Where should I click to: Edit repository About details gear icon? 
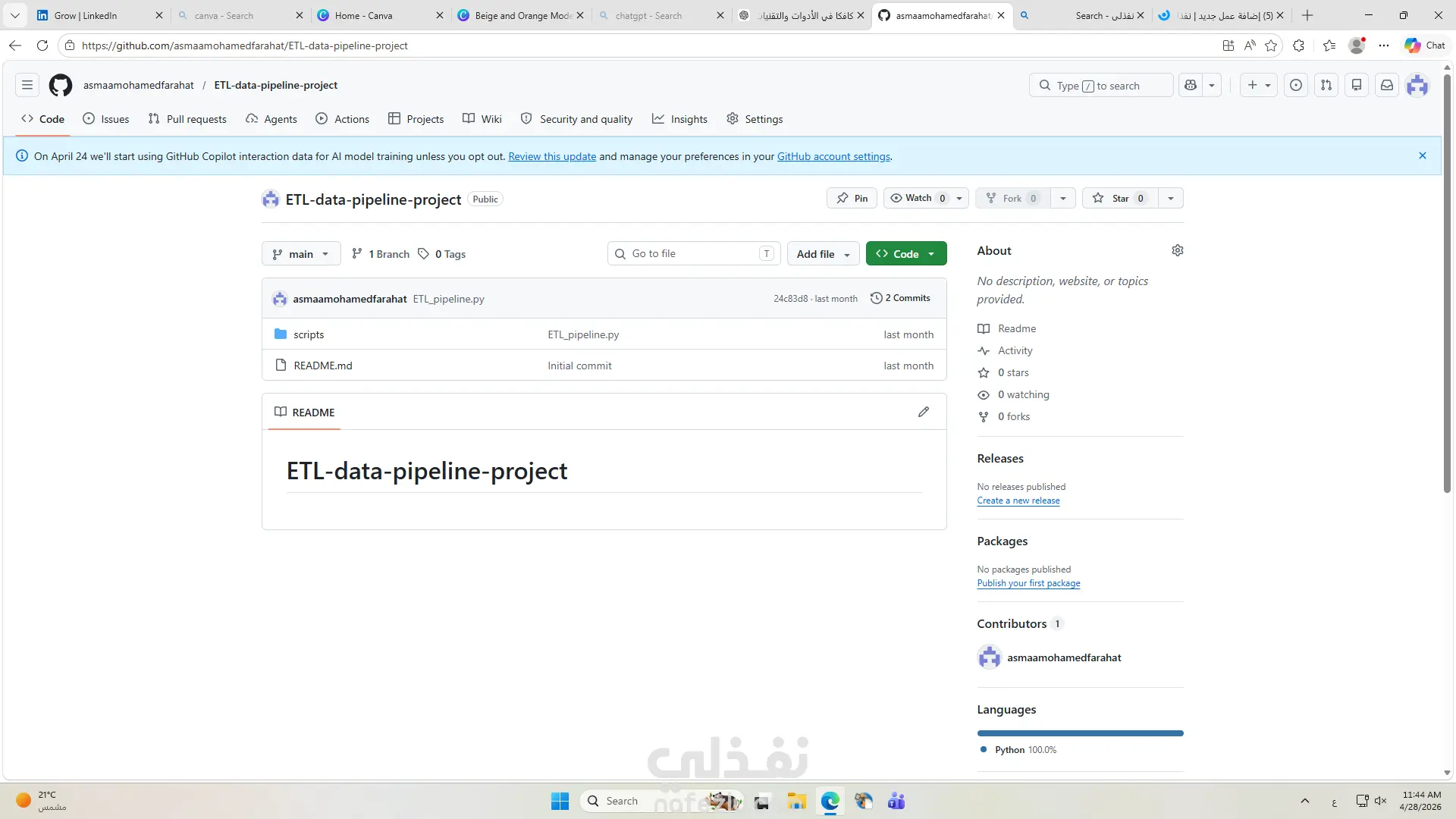1178,250
